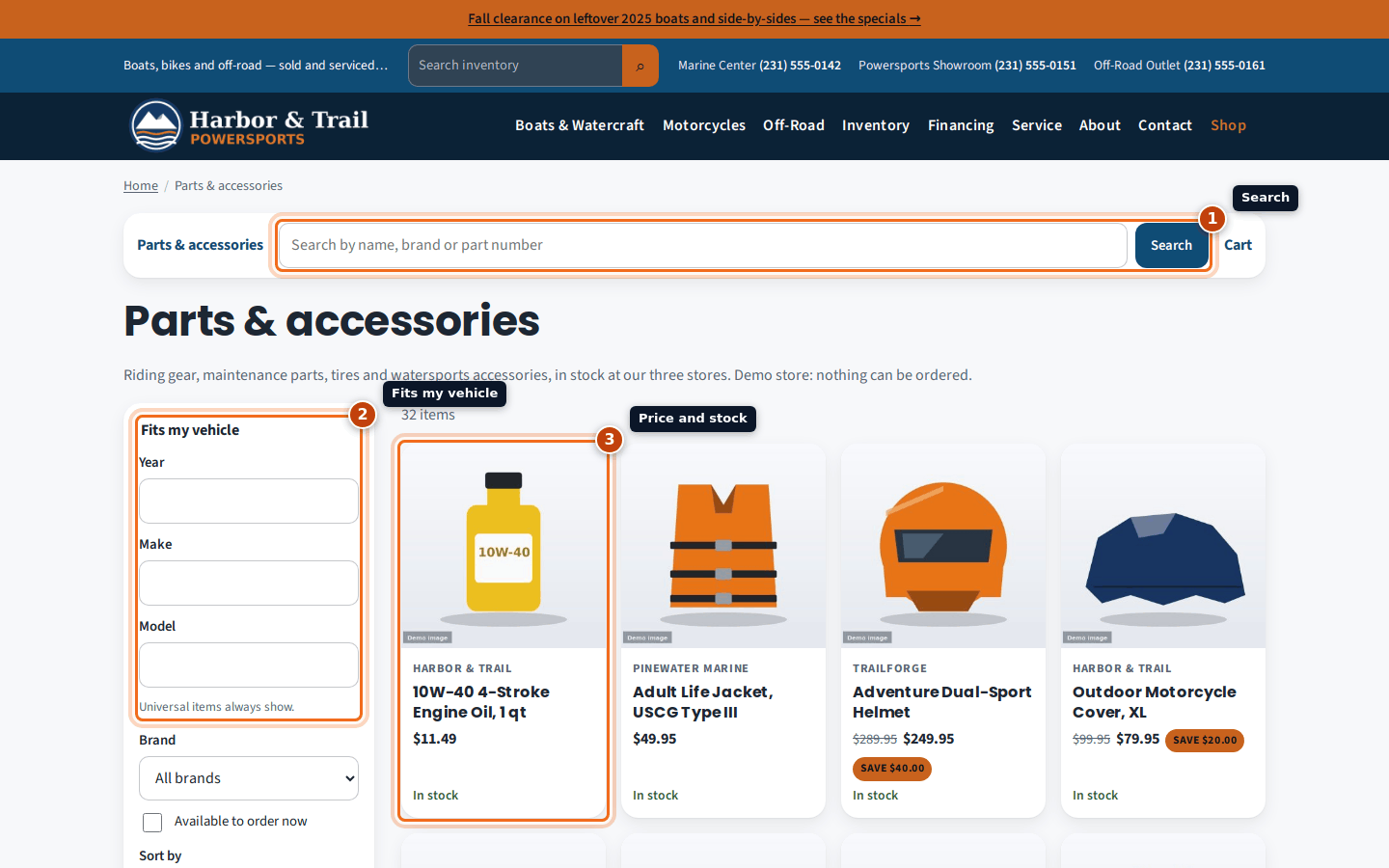Click the SAVE $40.00 badge
The height and width of the screenshot is (868, 1389).
pyautogui.click(x=892, y=769)
